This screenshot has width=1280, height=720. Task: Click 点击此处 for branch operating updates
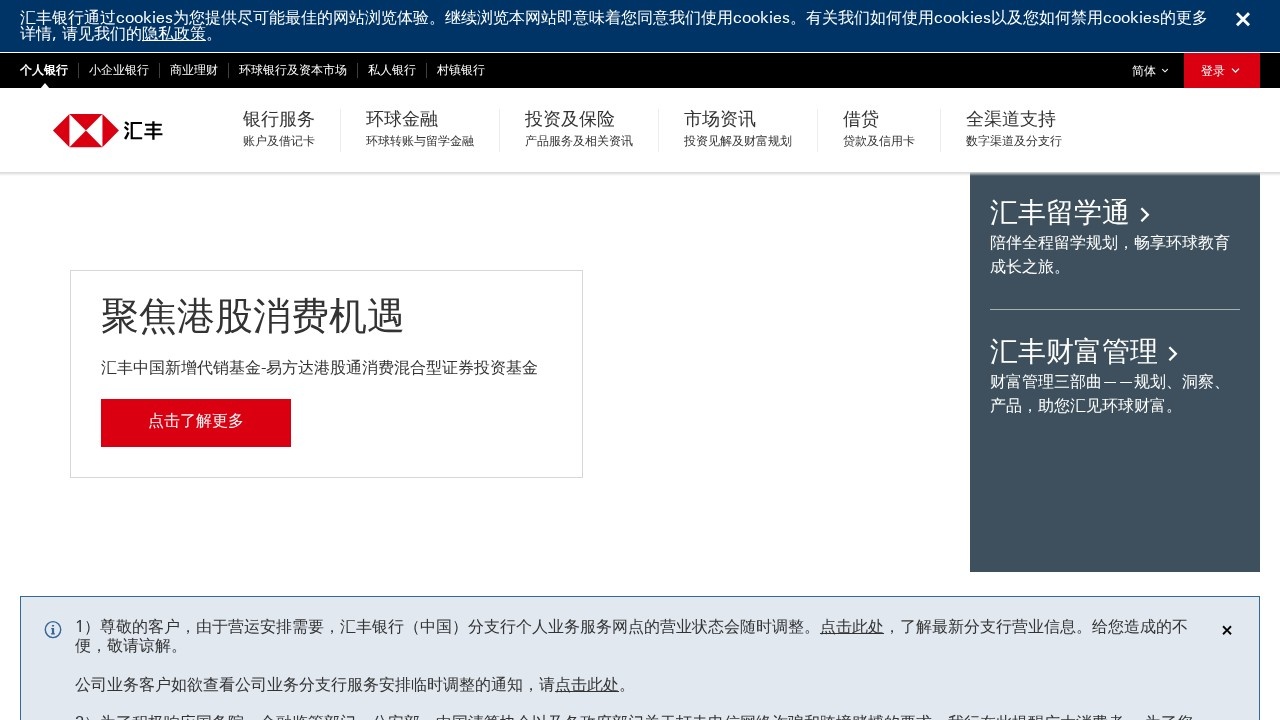pyautogui.click(x=851, y=627)
